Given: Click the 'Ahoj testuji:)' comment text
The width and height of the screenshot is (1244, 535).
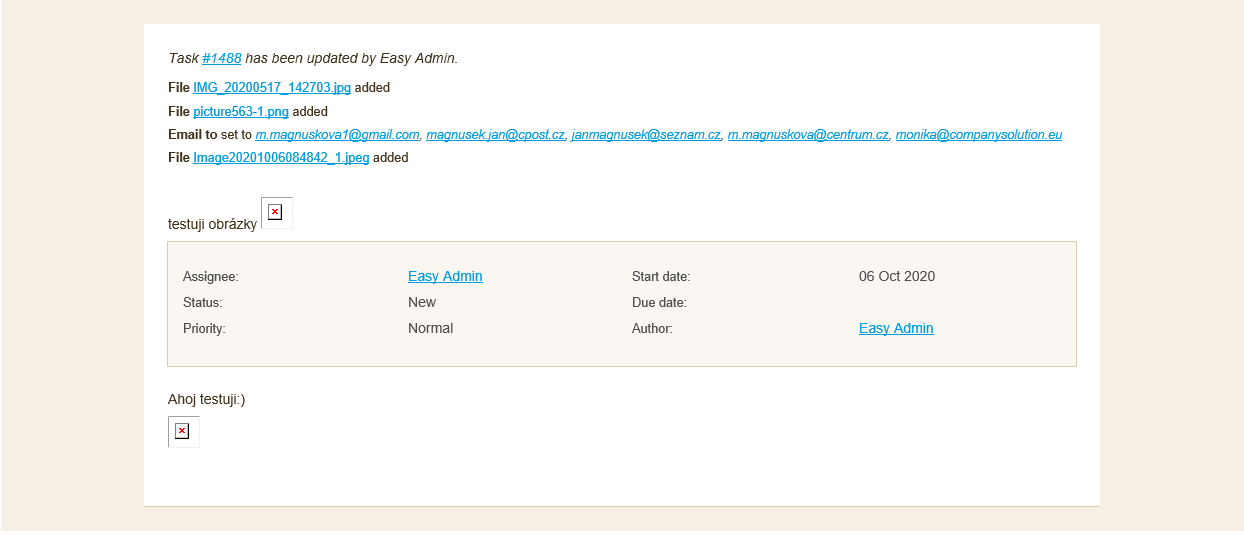Looking at the screenshot, I should pyautogui.click(x=207, y=400).
